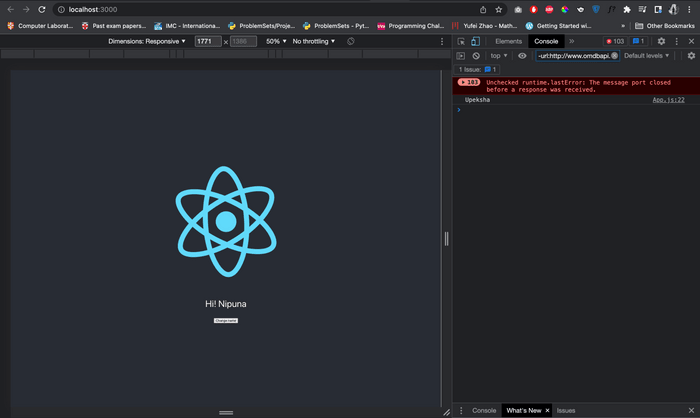Click the 103 errors counter
700x418 pixels.
tap(615, 41)
